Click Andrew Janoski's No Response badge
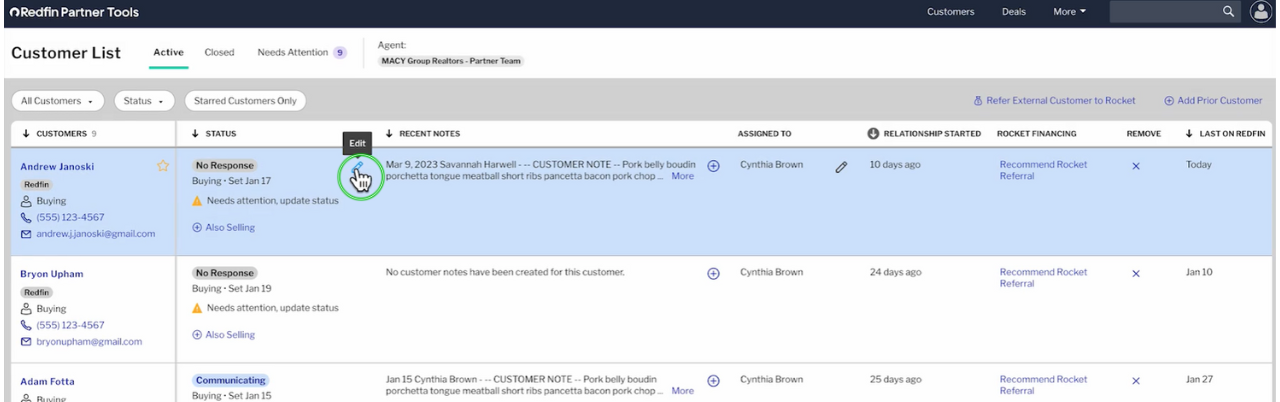This screenshot has height=402, width=1280. pyautogui.click(x=224, y=165)
